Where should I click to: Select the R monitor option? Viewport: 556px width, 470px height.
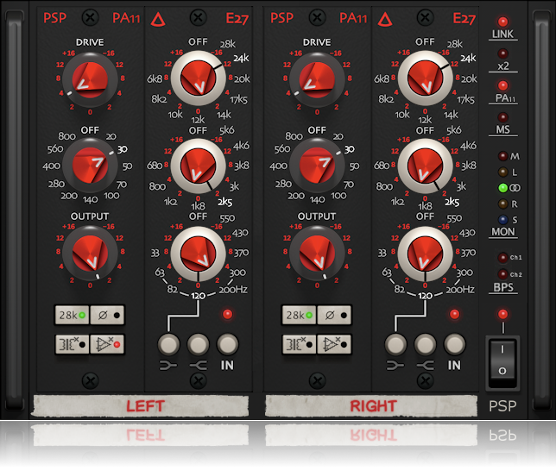(502, 204)
